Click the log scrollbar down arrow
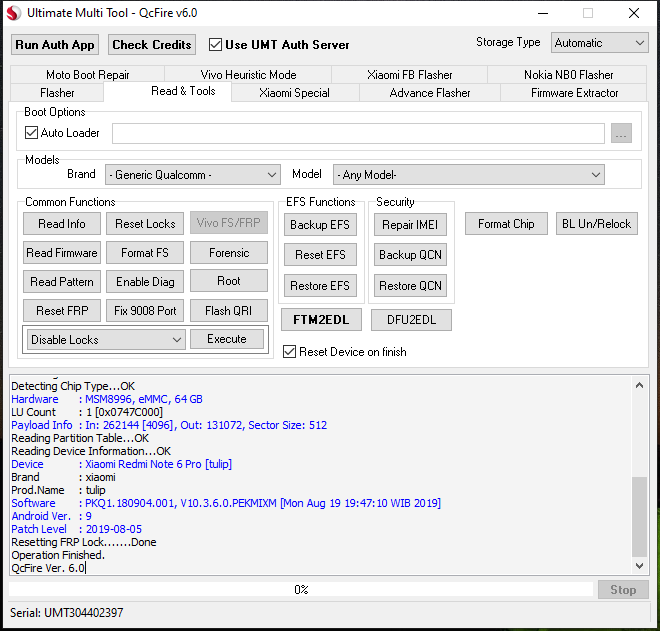Viewport: 660px width, 631px height. pyautogui.click(x=639, y=566)
